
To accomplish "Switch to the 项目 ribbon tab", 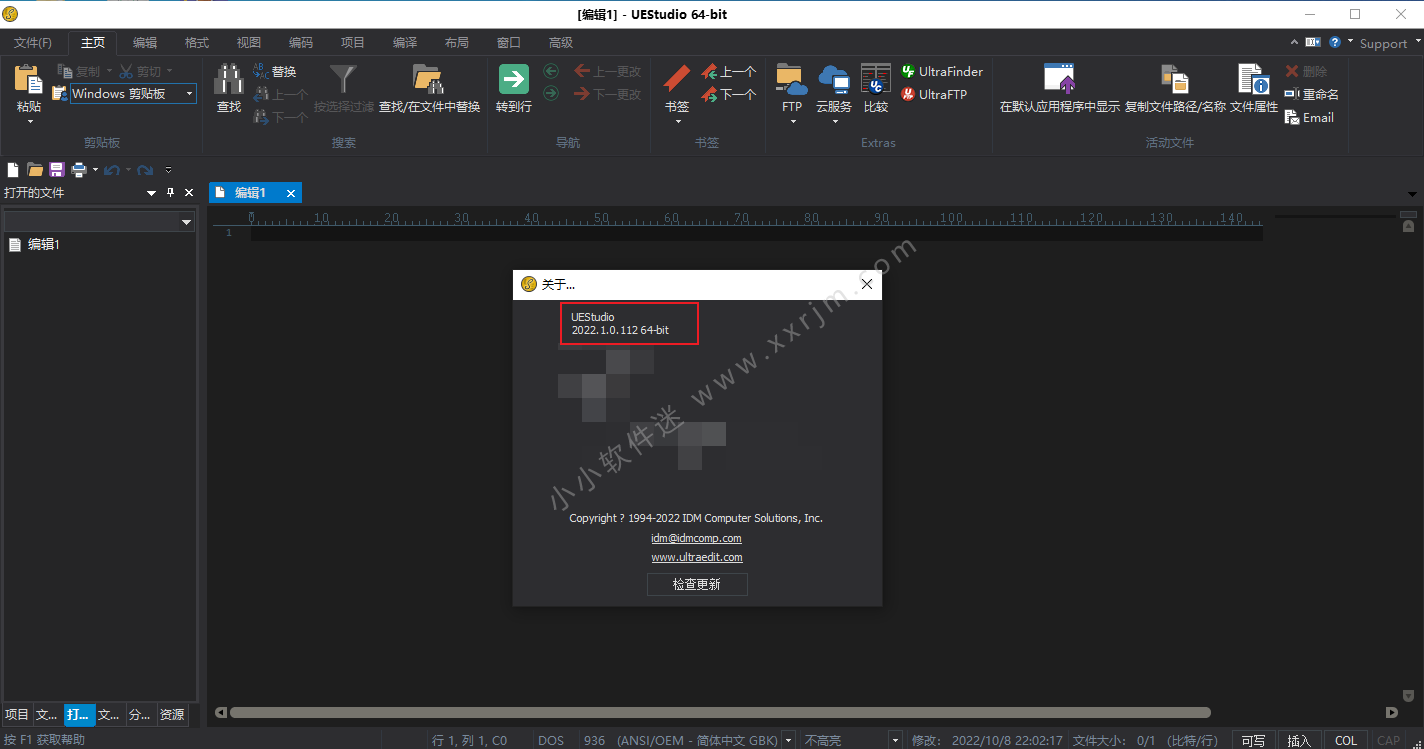I will [353, 43].
